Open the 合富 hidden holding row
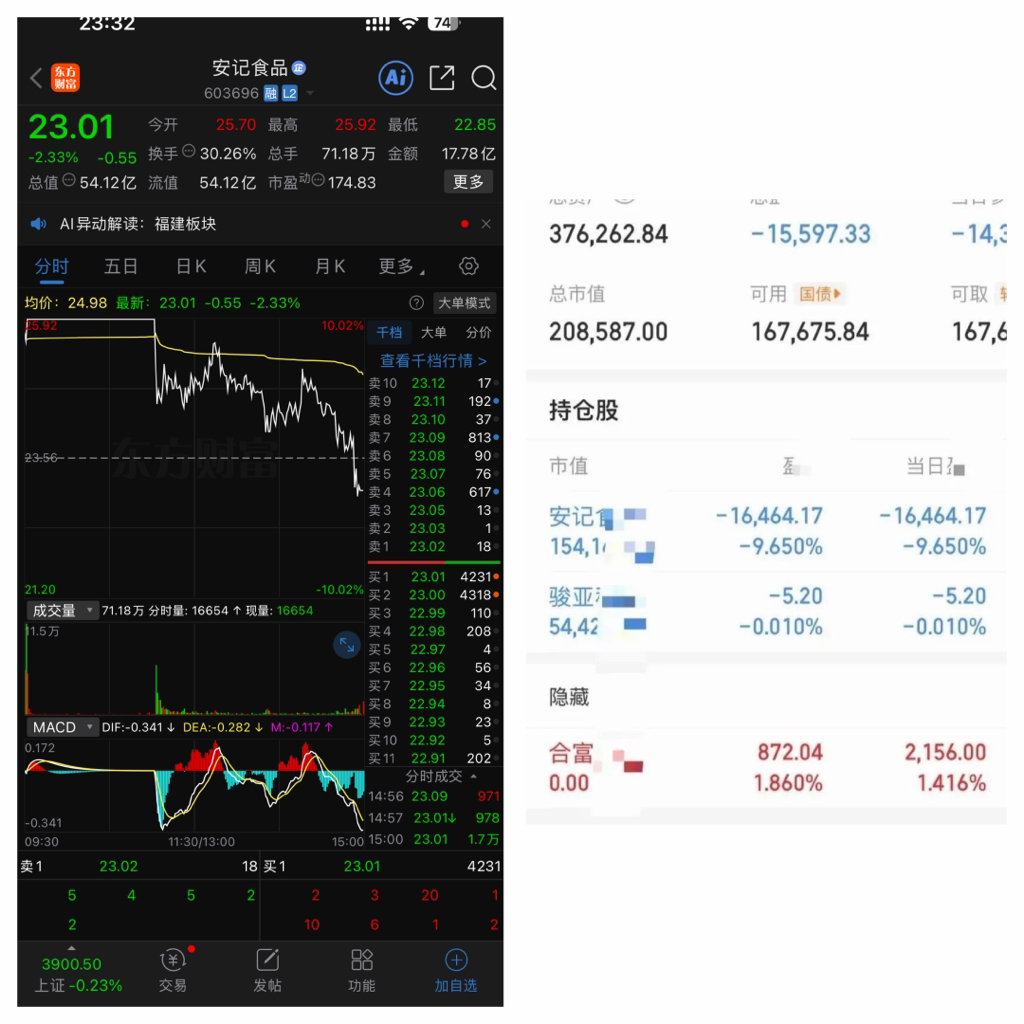 click(x=767, y=768)
